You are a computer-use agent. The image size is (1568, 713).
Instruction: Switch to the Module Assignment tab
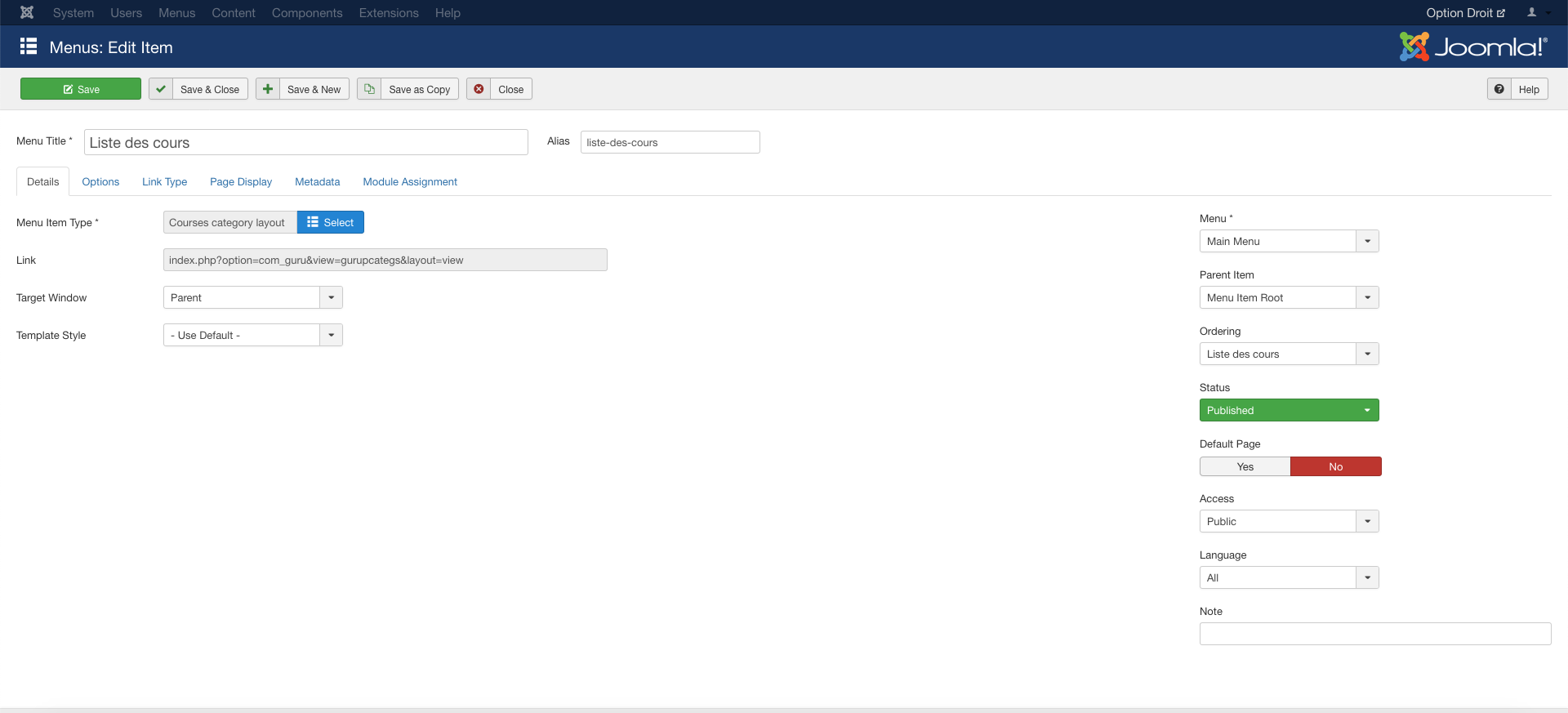410,181
